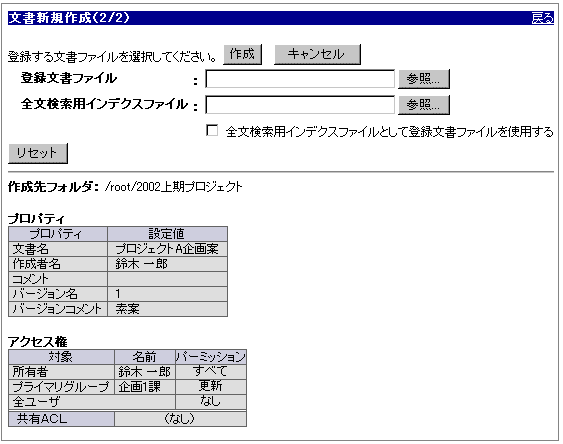Screen dimensions: 563x444
Task: Select the パーミッション column header
Action: coord(211,356)
